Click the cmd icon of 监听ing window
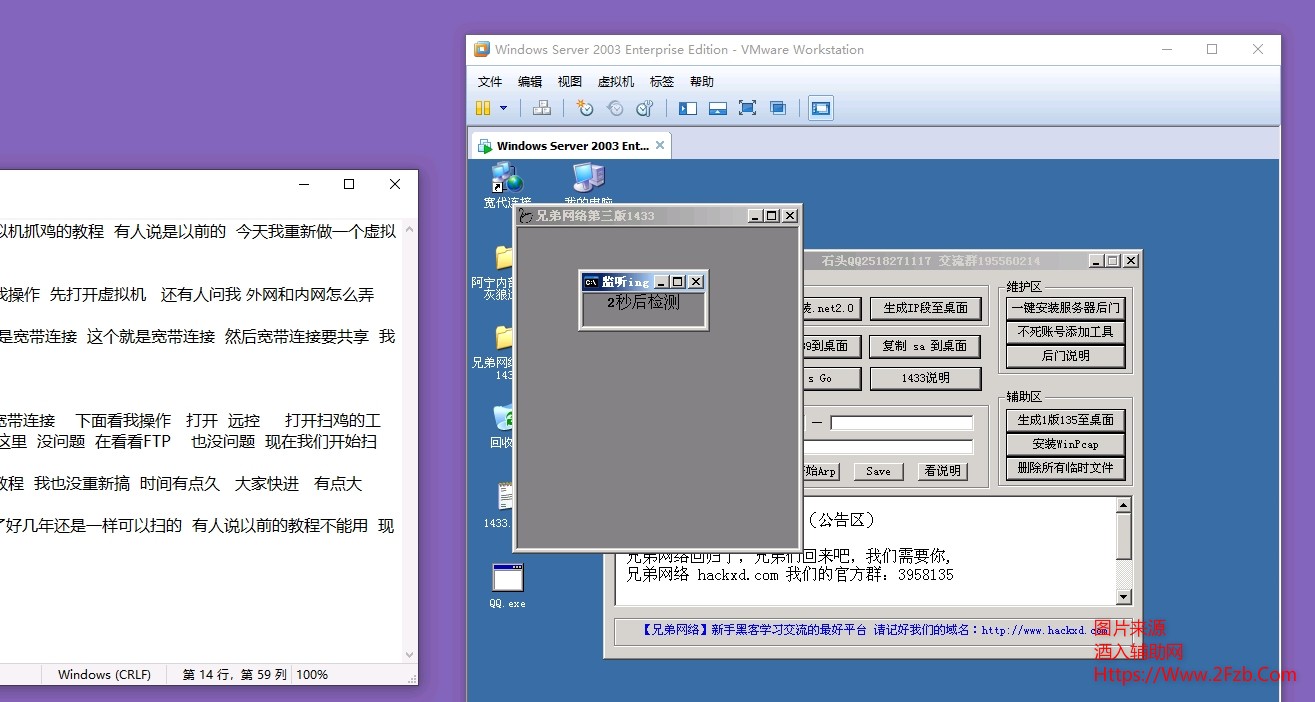Image resolution: width=1315 pixels, height=702 pixels. tap(591, 282)
